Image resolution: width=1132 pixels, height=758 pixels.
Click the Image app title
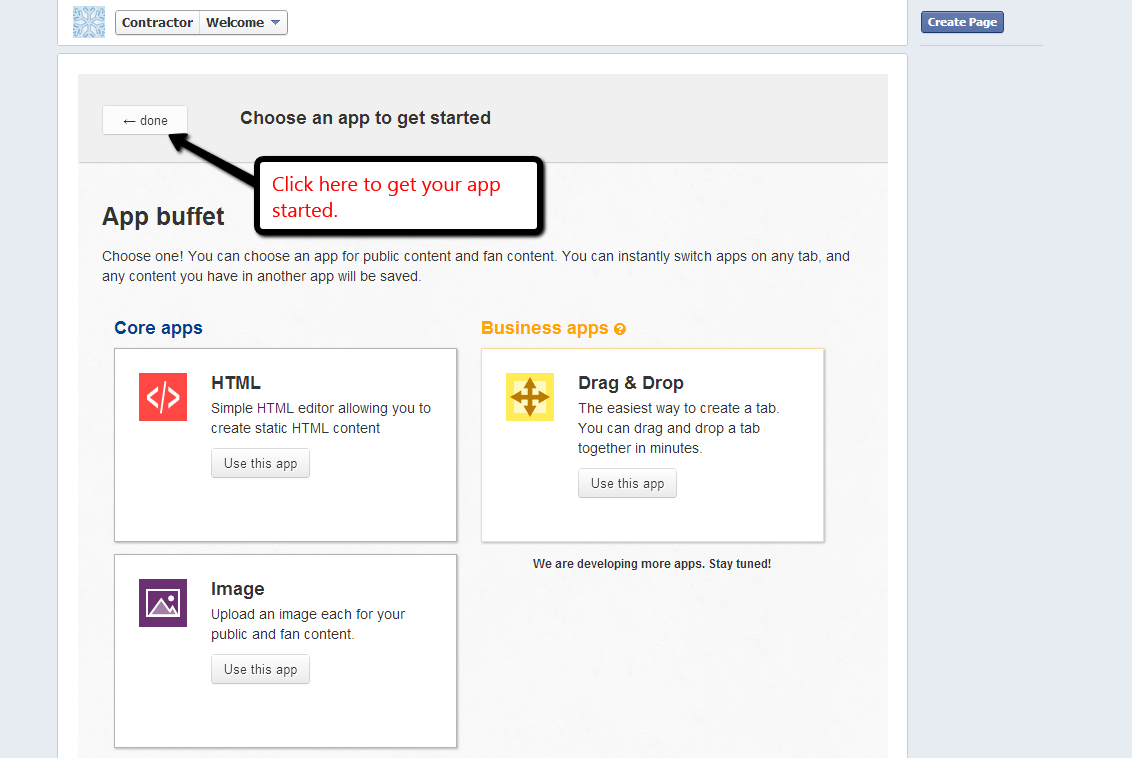pos(238,589)
